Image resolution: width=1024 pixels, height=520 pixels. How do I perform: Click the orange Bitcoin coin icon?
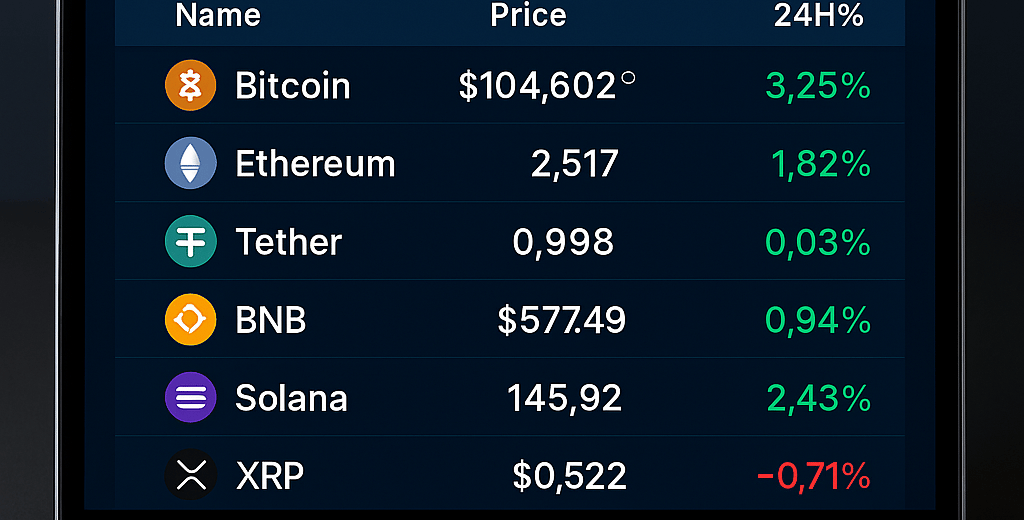coord(191,86)
